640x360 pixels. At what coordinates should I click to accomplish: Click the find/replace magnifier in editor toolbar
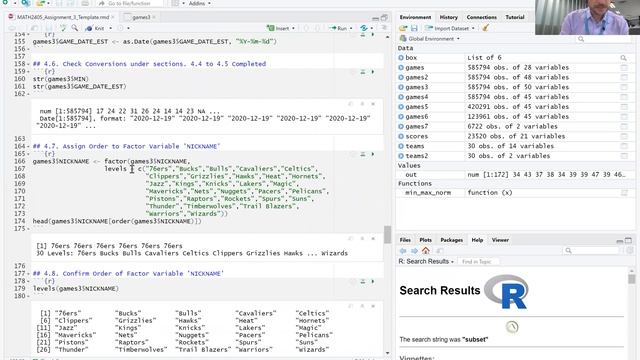tap(75, 28)
